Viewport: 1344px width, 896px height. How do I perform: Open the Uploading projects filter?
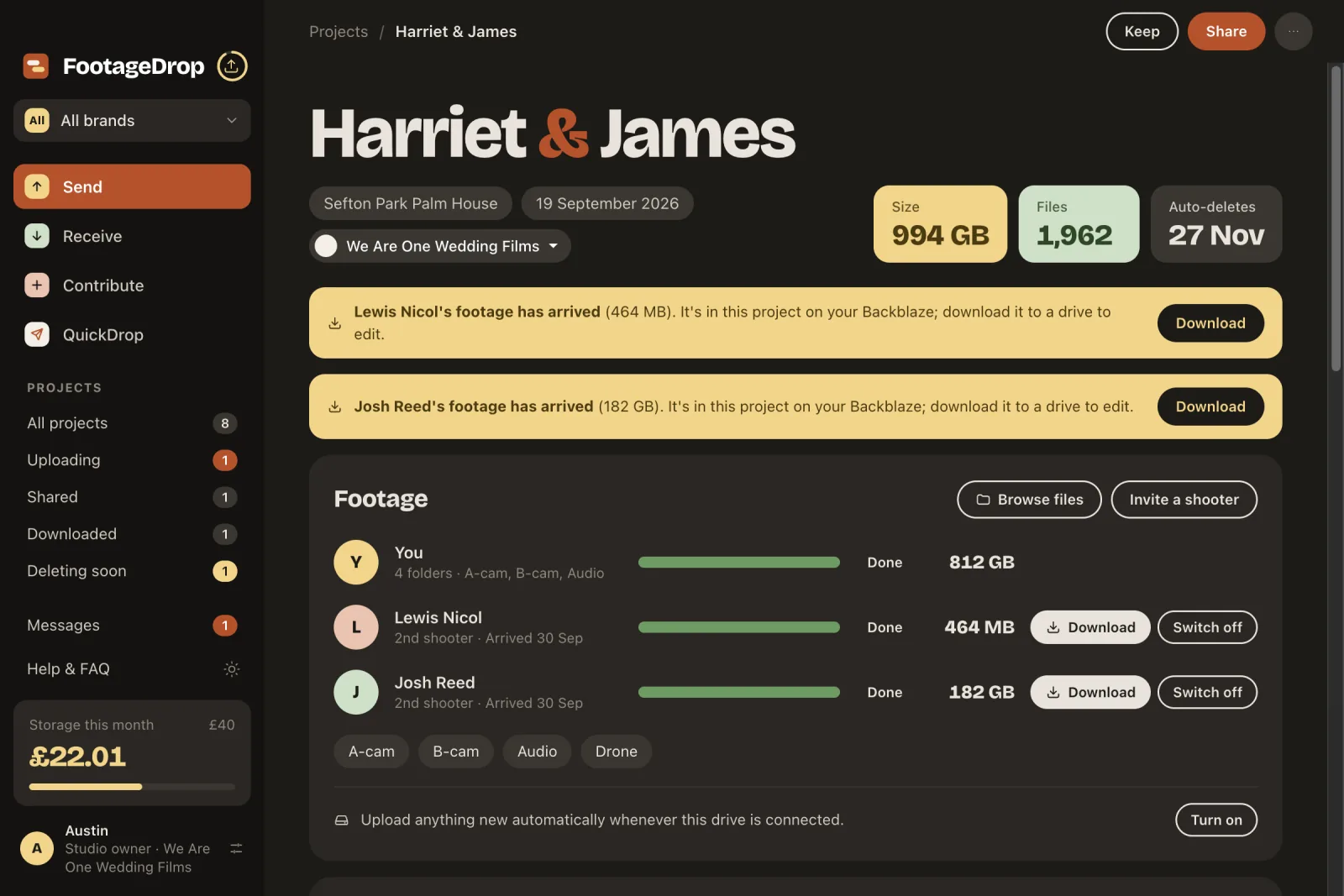pyautogui.click(x=132, y=460)
